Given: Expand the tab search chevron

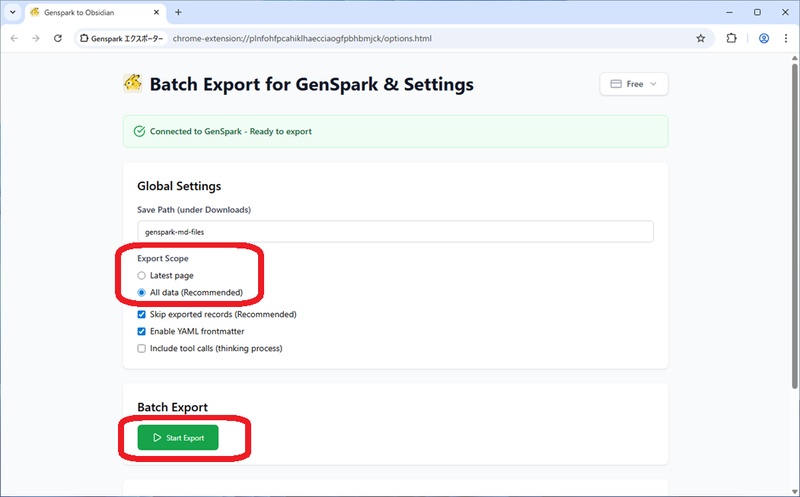Looking at the screenshot, I should click(13, 12).
